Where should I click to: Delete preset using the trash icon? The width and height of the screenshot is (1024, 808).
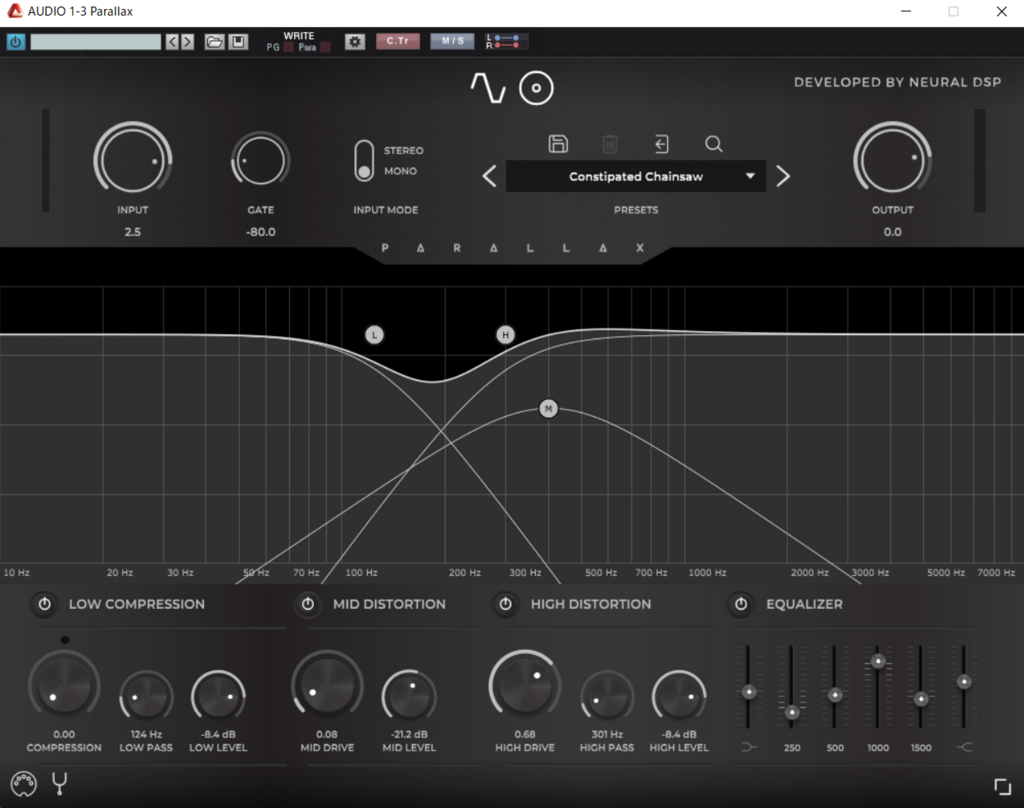610,144
